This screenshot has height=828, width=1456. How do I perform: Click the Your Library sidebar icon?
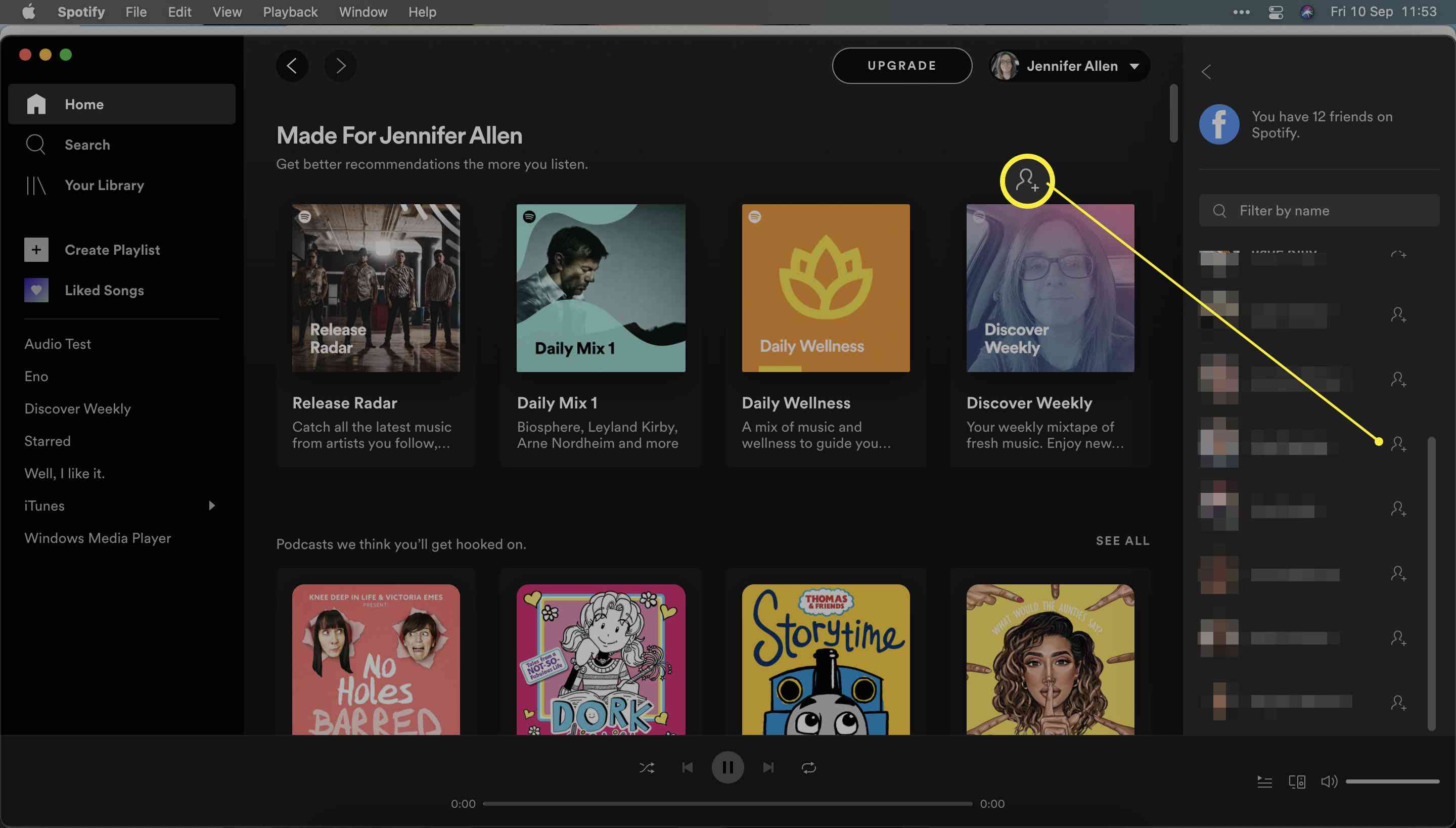point(36,185)
